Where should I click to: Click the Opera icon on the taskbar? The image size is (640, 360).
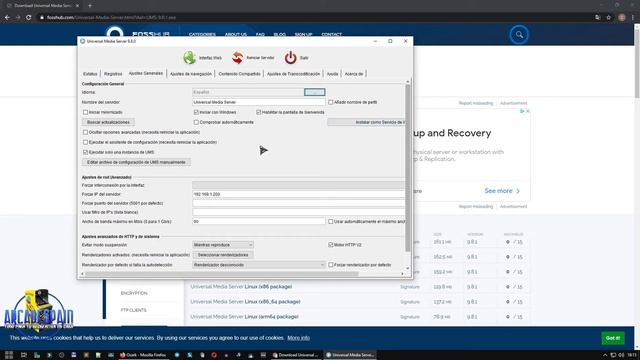pyautogui.click(x=214, y=355)
